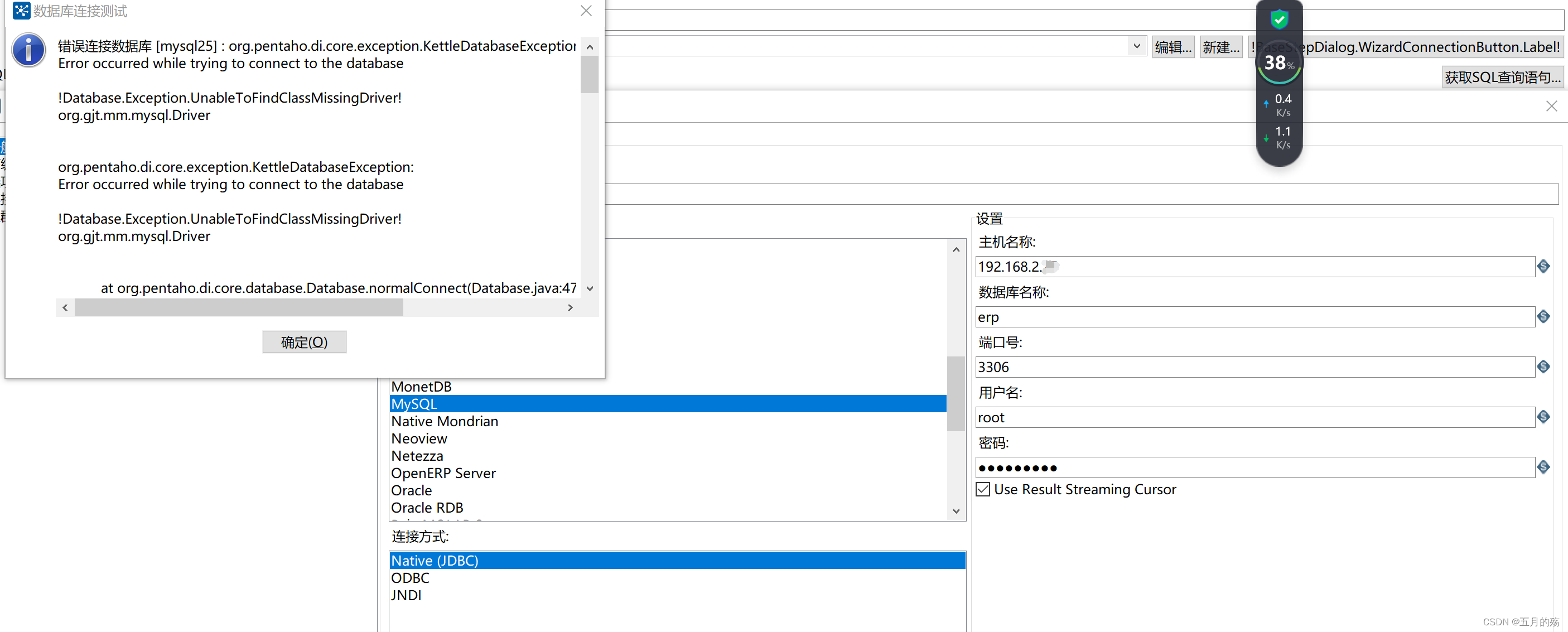Click 确定(O) to dismiss the error dialog
The width and height of the screenshot is (1568, 632).
click(x=304, y=341)
